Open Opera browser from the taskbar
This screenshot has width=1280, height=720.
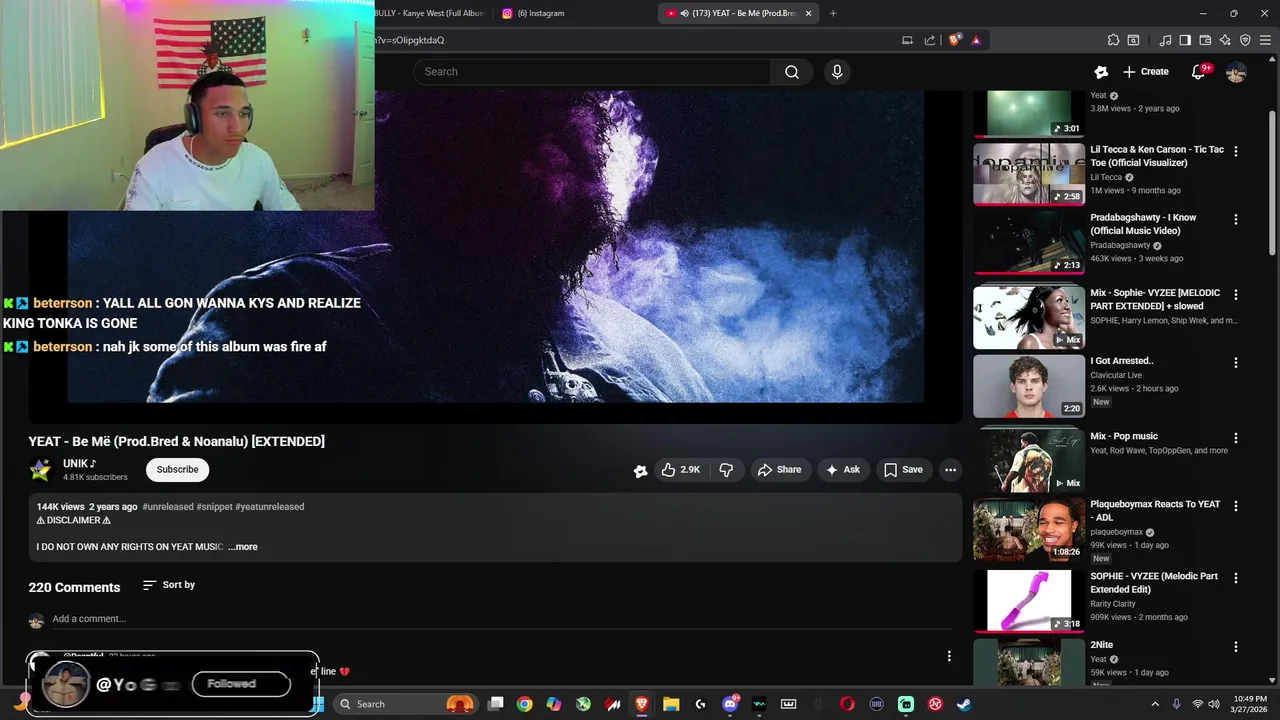[x=847, y=704]
